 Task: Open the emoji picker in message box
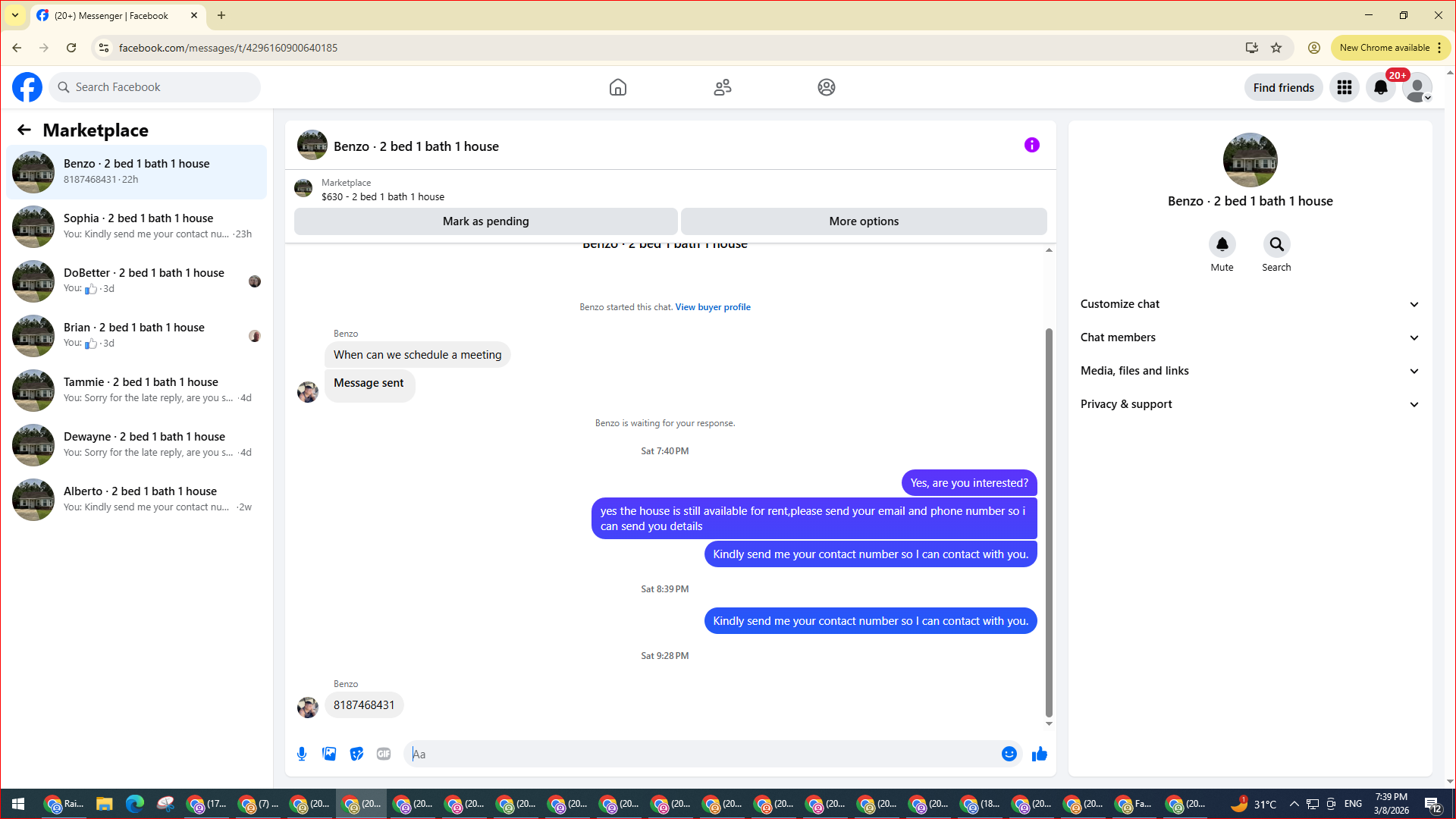click(x=1009, y=754)
